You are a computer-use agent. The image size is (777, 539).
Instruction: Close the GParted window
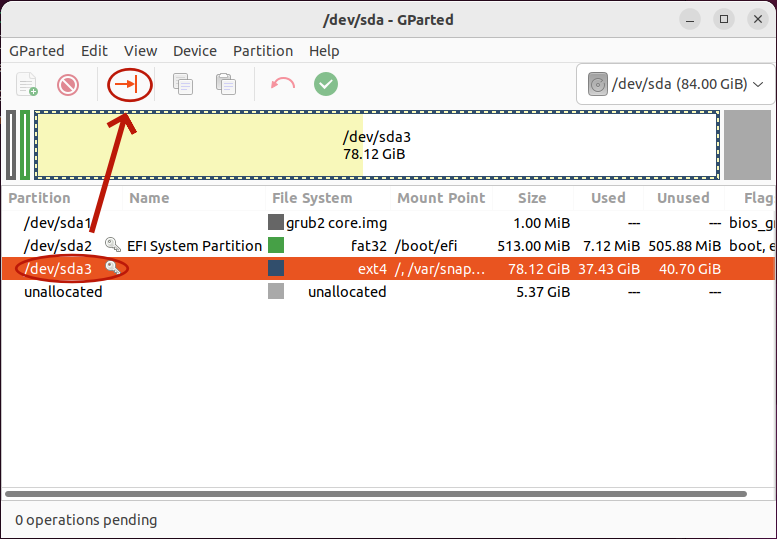pos(758,20)
